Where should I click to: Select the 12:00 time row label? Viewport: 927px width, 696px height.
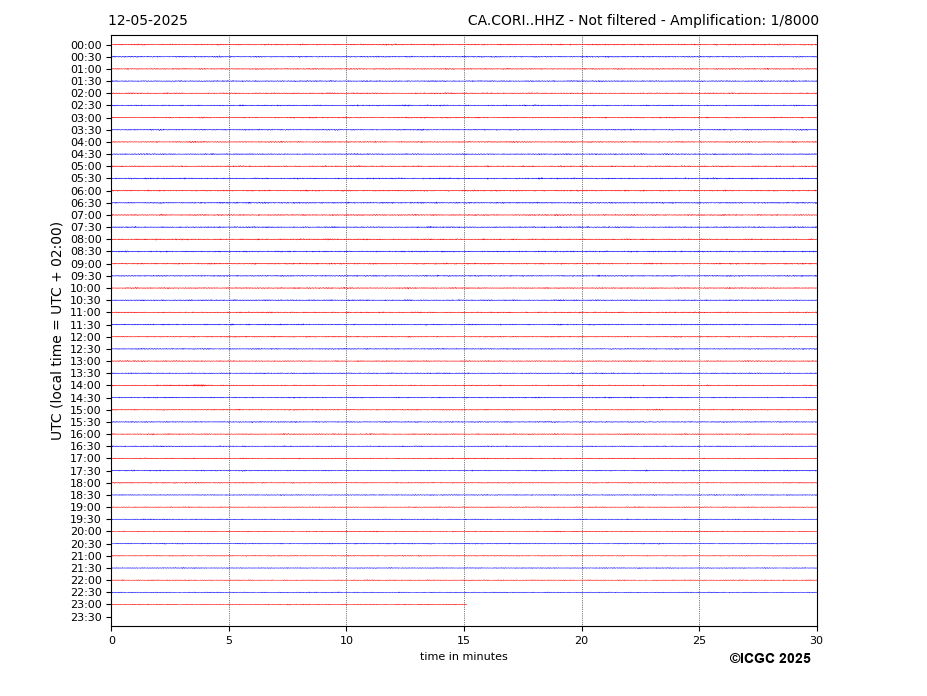[x=86, y=338]
